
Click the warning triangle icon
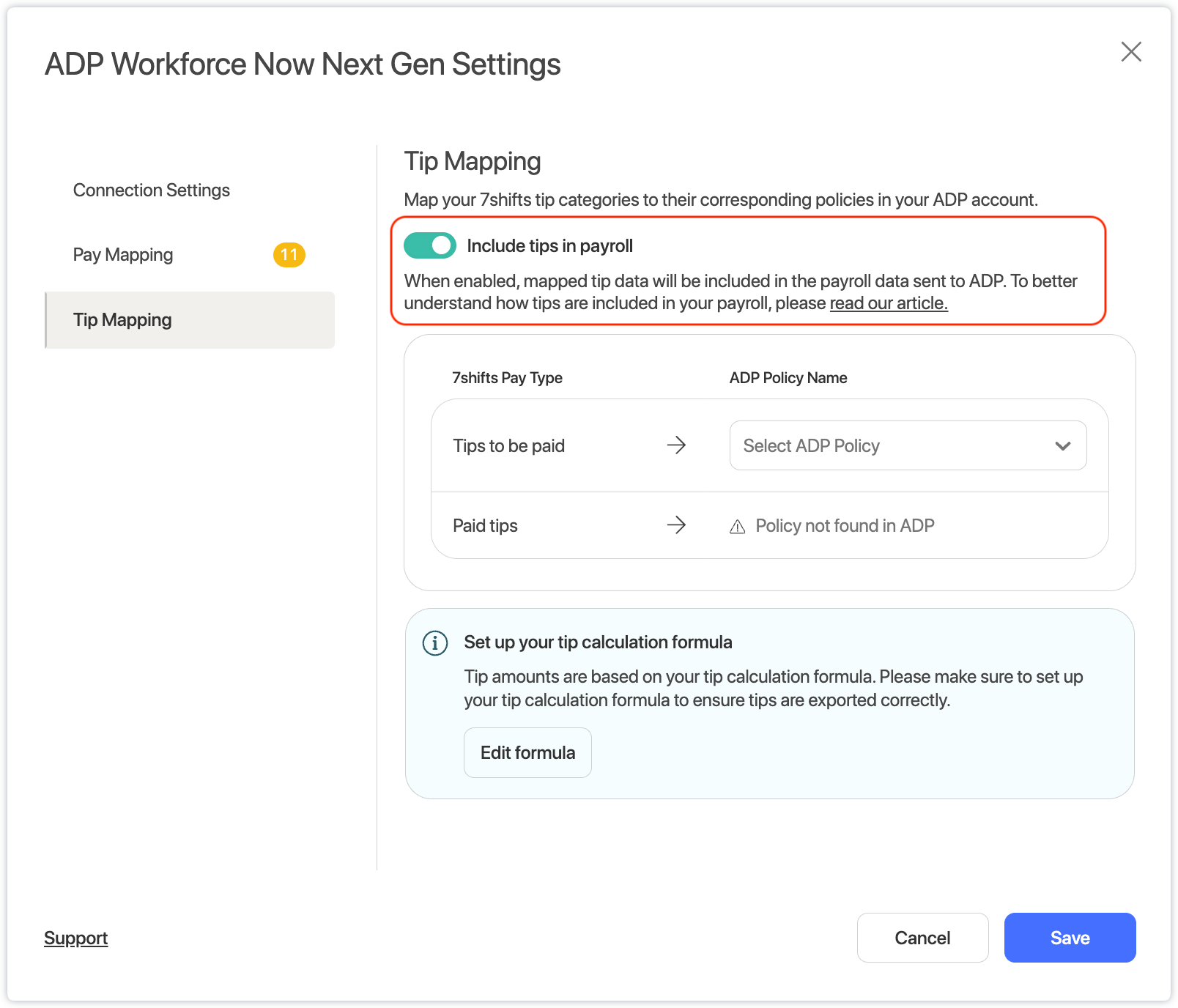(x=737, y=527)
